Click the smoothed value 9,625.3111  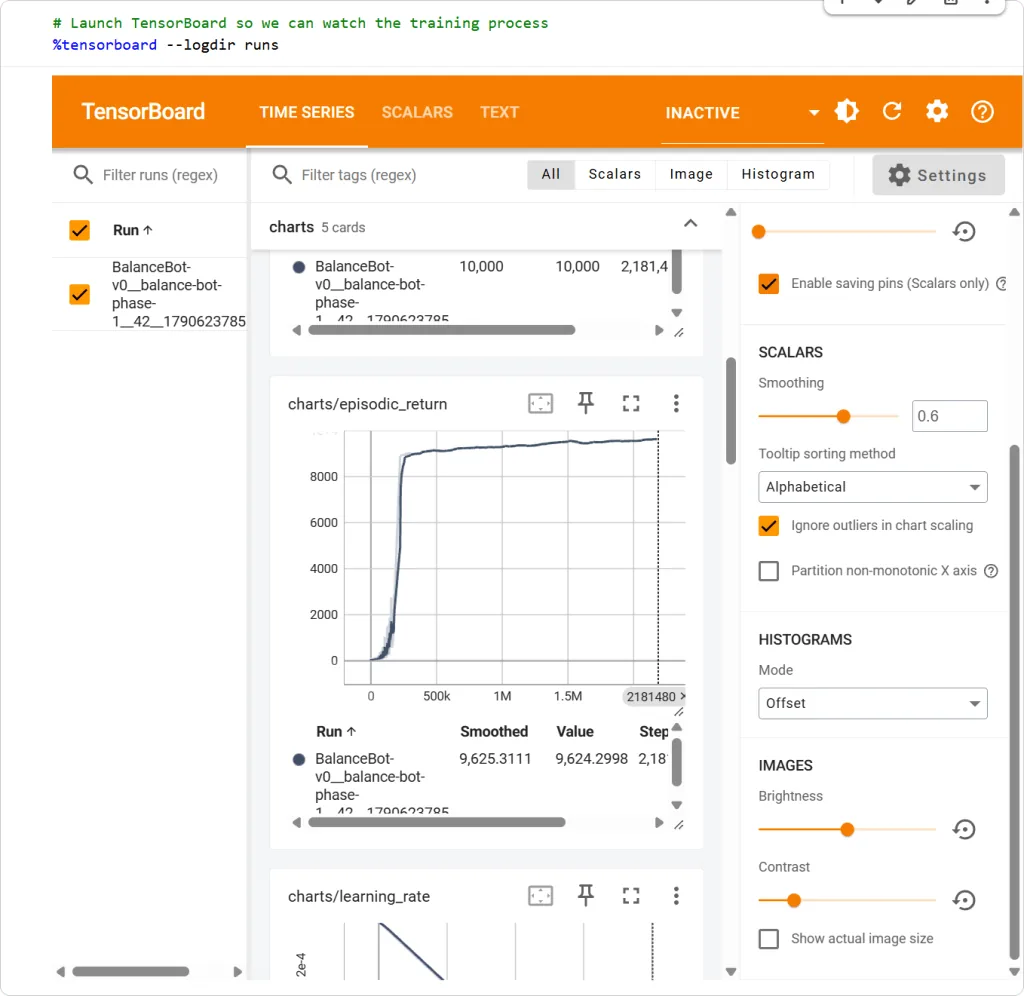point(495,758)
